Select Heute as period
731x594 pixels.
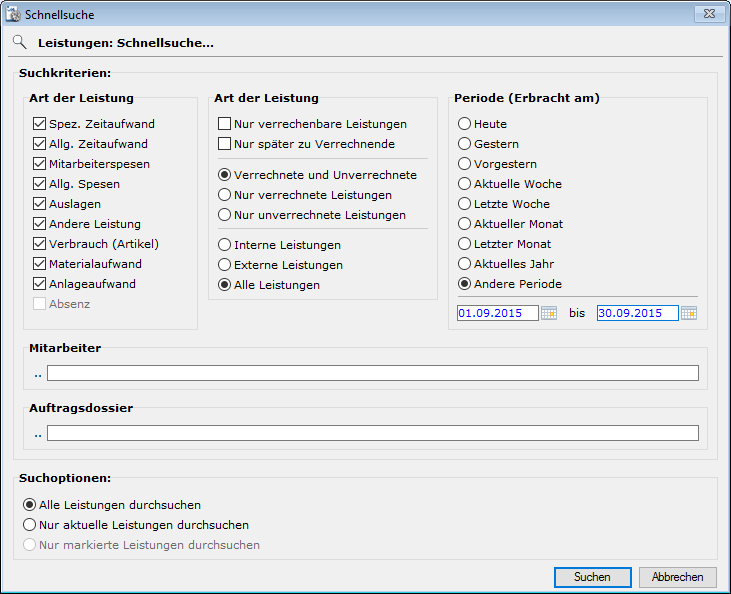465,124
